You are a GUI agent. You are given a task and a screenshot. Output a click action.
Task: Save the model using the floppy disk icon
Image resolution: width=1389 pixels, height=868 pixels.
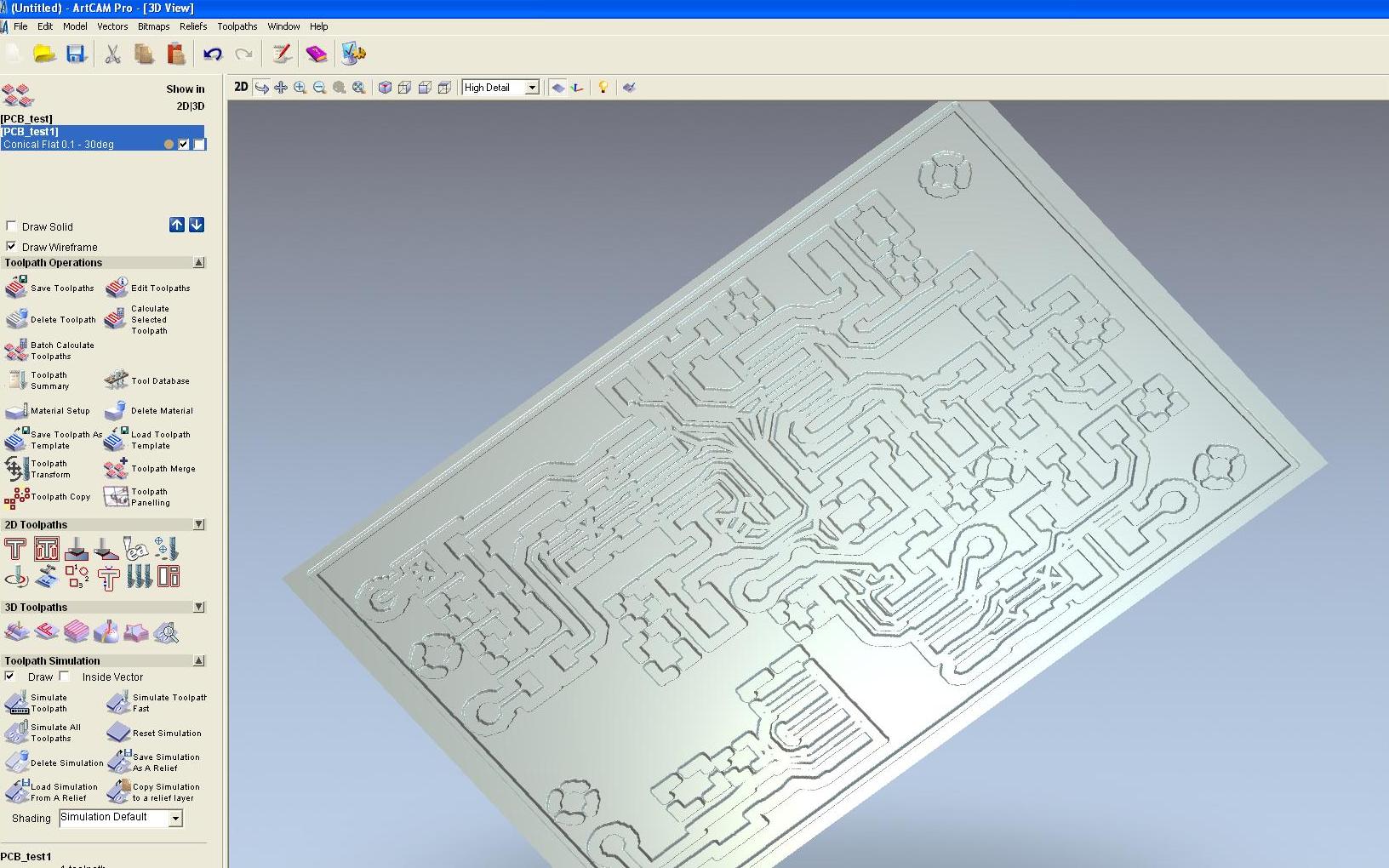click(76, 54)
